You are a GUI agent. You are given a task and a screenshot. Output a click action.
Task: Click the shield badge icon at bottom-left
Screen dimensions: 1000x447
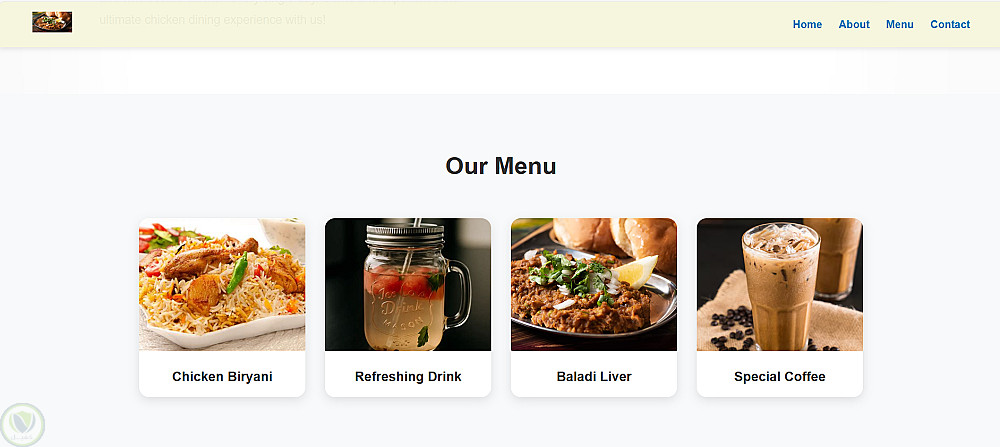22,425
